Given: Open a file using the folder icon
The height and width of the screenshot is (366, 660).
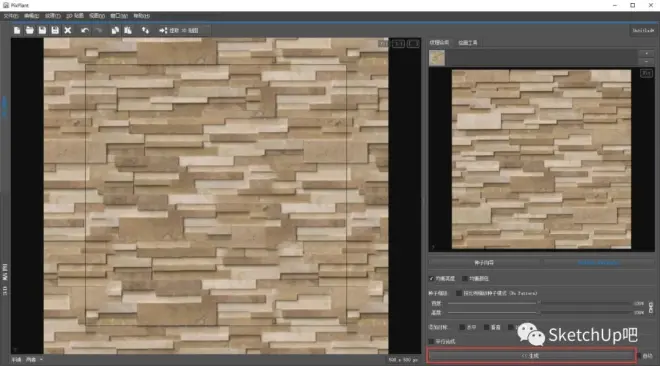Looking at the screenshot, I should pyautogui.click(x=29, y=30).
